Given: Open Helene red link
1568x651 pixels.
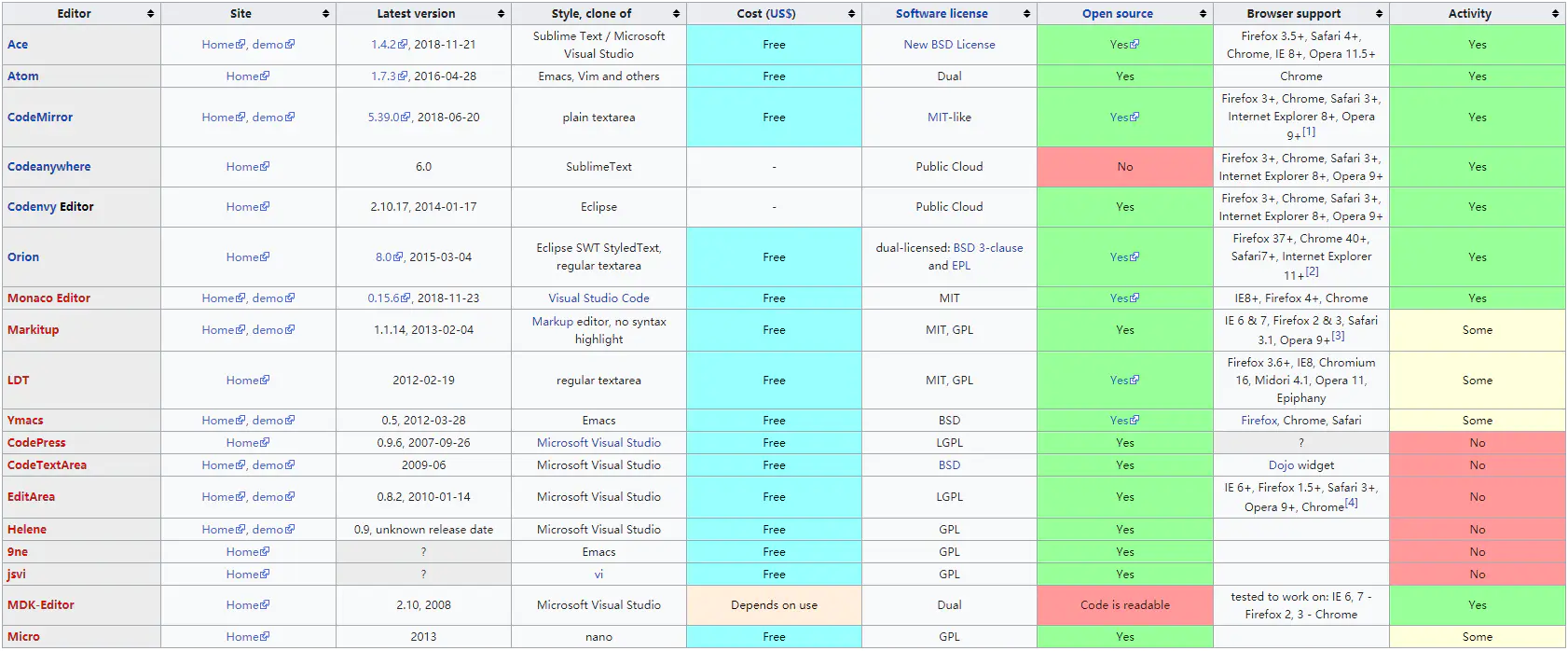Looking at the screenshot, I should tap(27, 530).
